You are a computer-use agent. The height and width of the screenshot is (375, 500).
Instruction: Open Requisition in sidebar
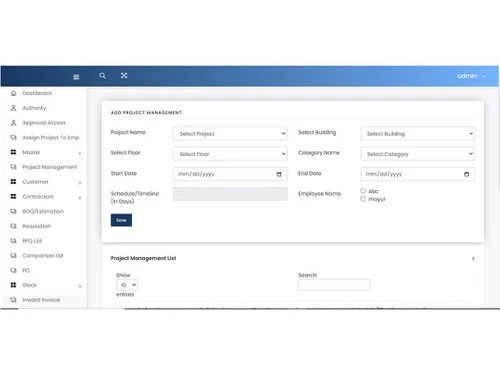(37, 226)
